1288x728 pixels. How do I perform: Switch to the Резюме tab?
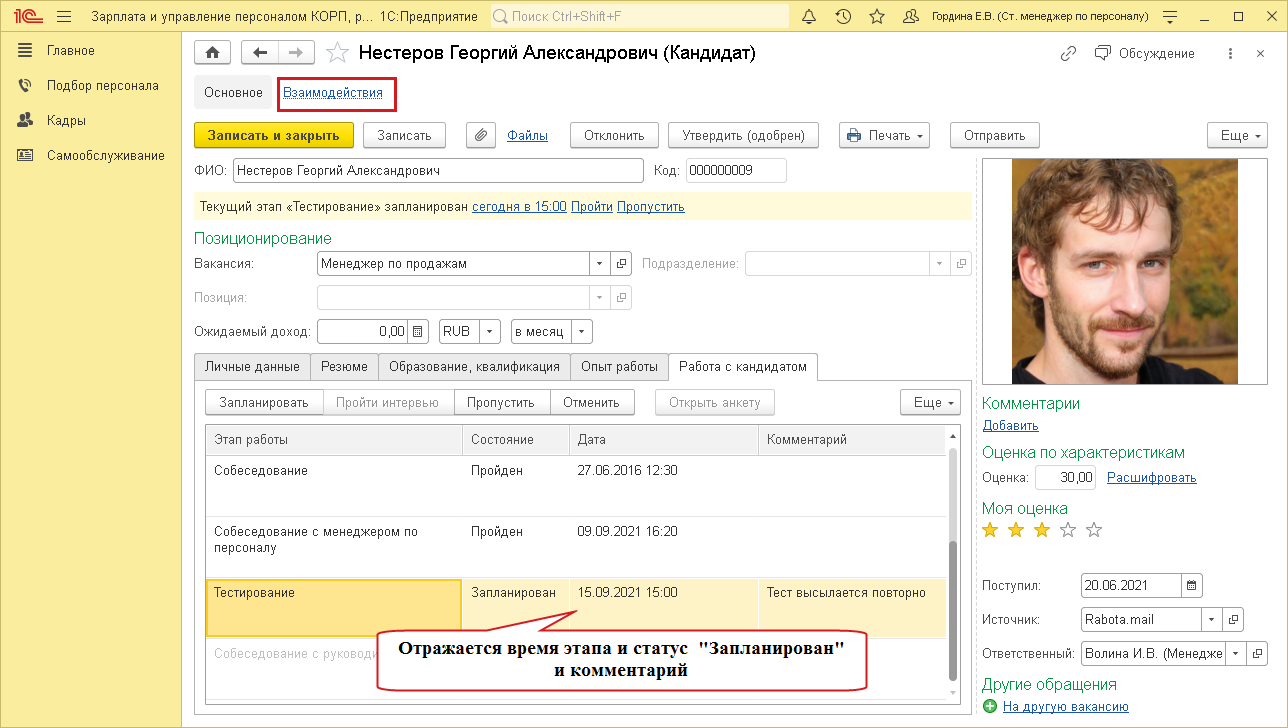(x=344, y=367)
